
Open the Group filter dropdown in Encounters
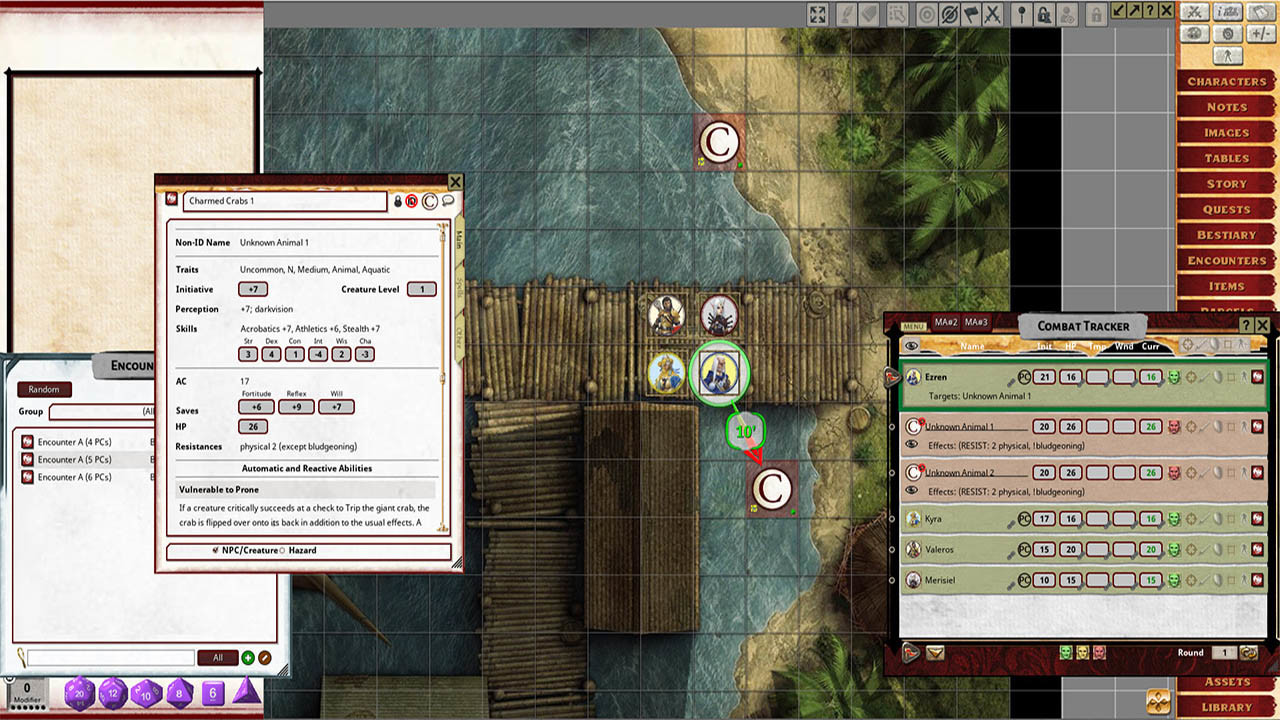100,412
